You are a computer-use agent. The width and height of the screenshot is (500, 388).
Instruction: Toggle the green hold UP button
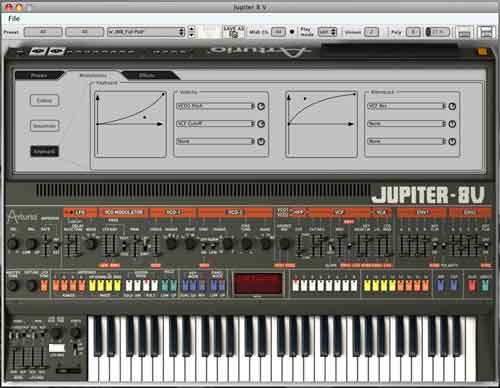173,285
